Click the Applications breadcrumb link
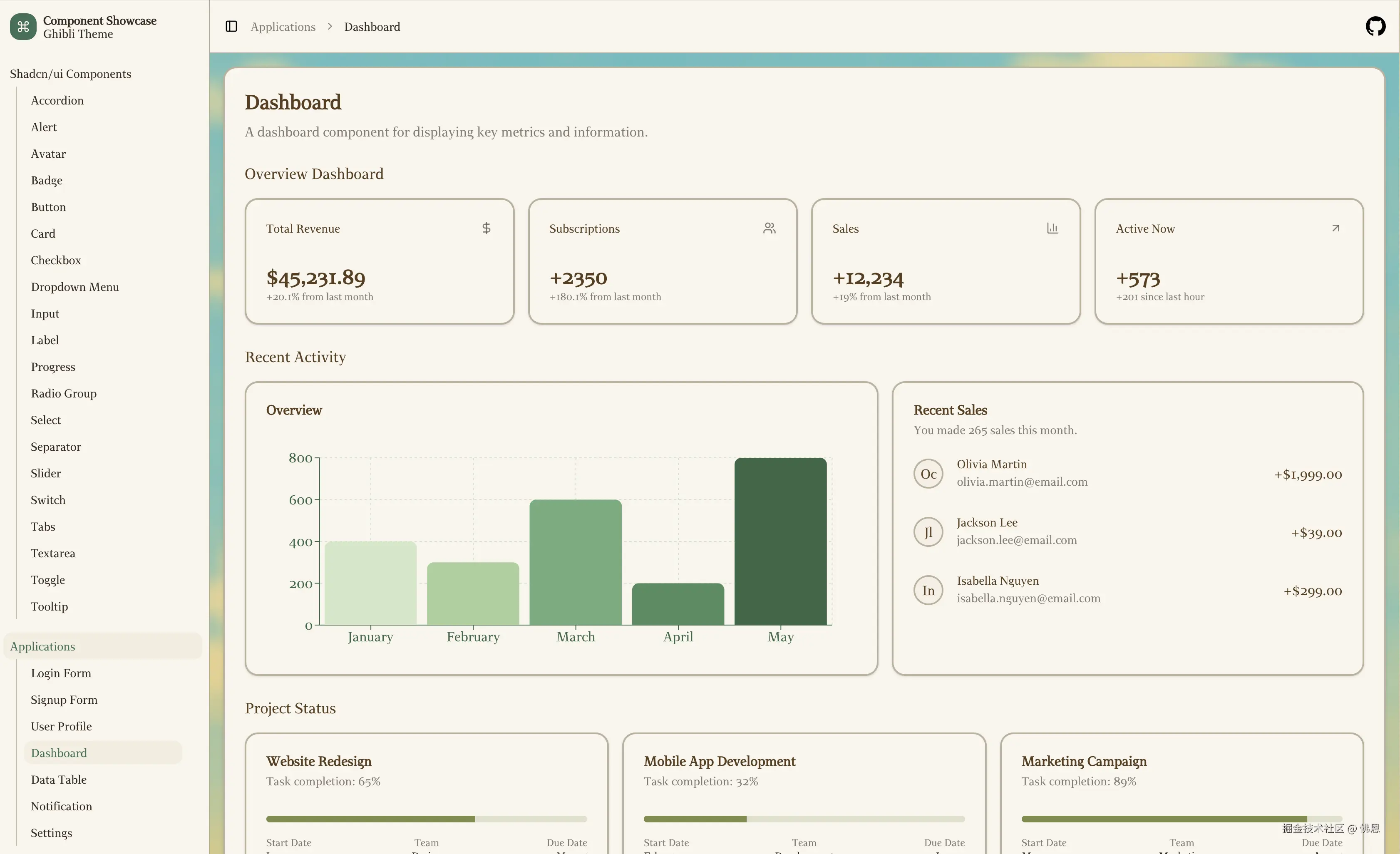Viewport: 1400px width, 854px height. coord(283,27)
